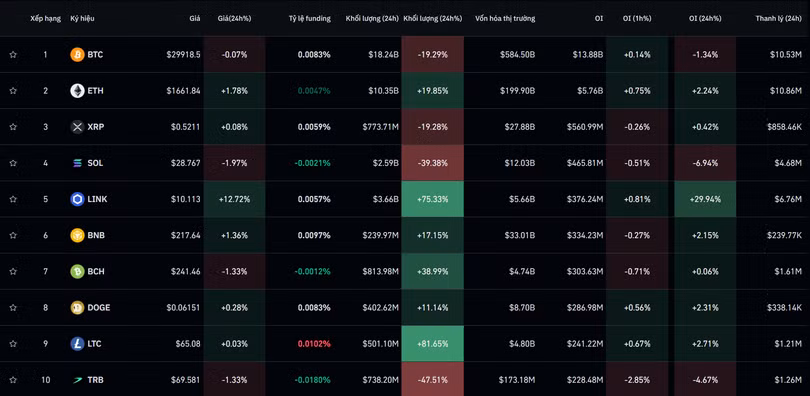Select XRP price $0.5211
Image resolution: width=810 pixels, height=396 pixels.
pyautogui.click(x=186, y=127)
